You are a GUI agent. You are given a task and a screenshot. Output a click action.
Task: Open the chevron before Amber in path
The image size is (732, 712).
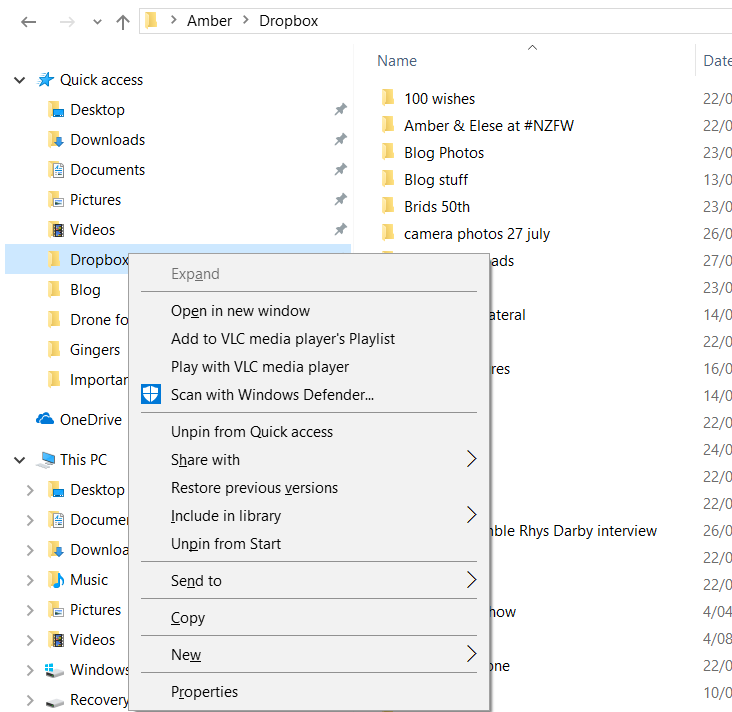173,20
